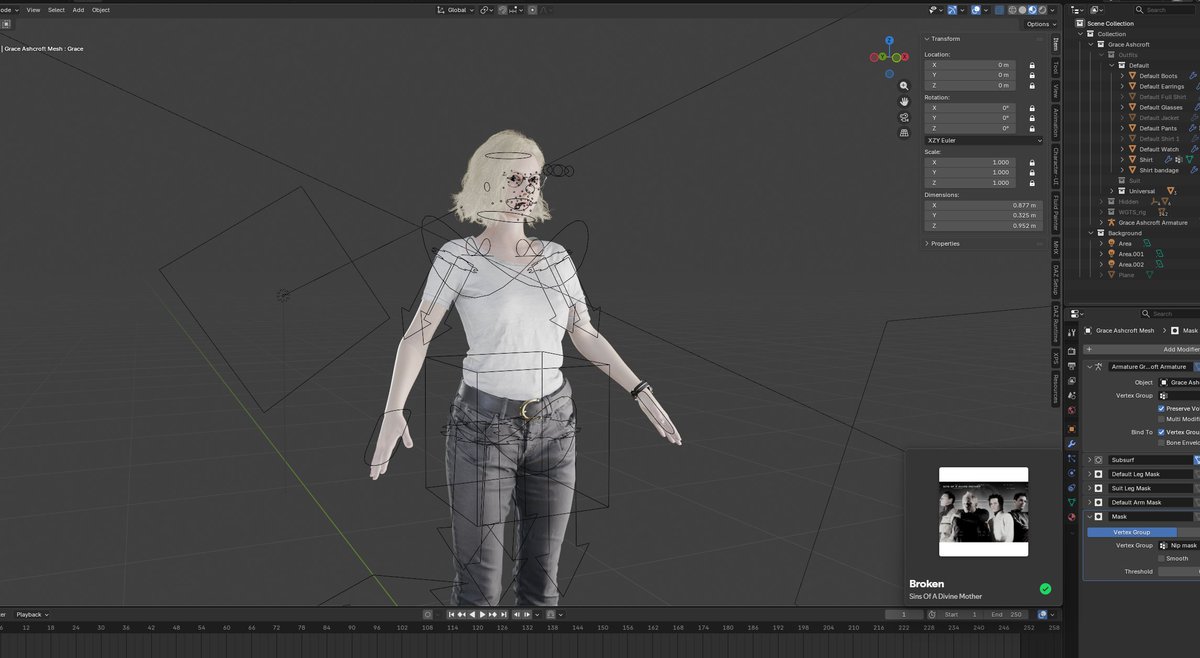
Task: Expand the Default Boots outliner item
Action: (x=1122, y=76)
